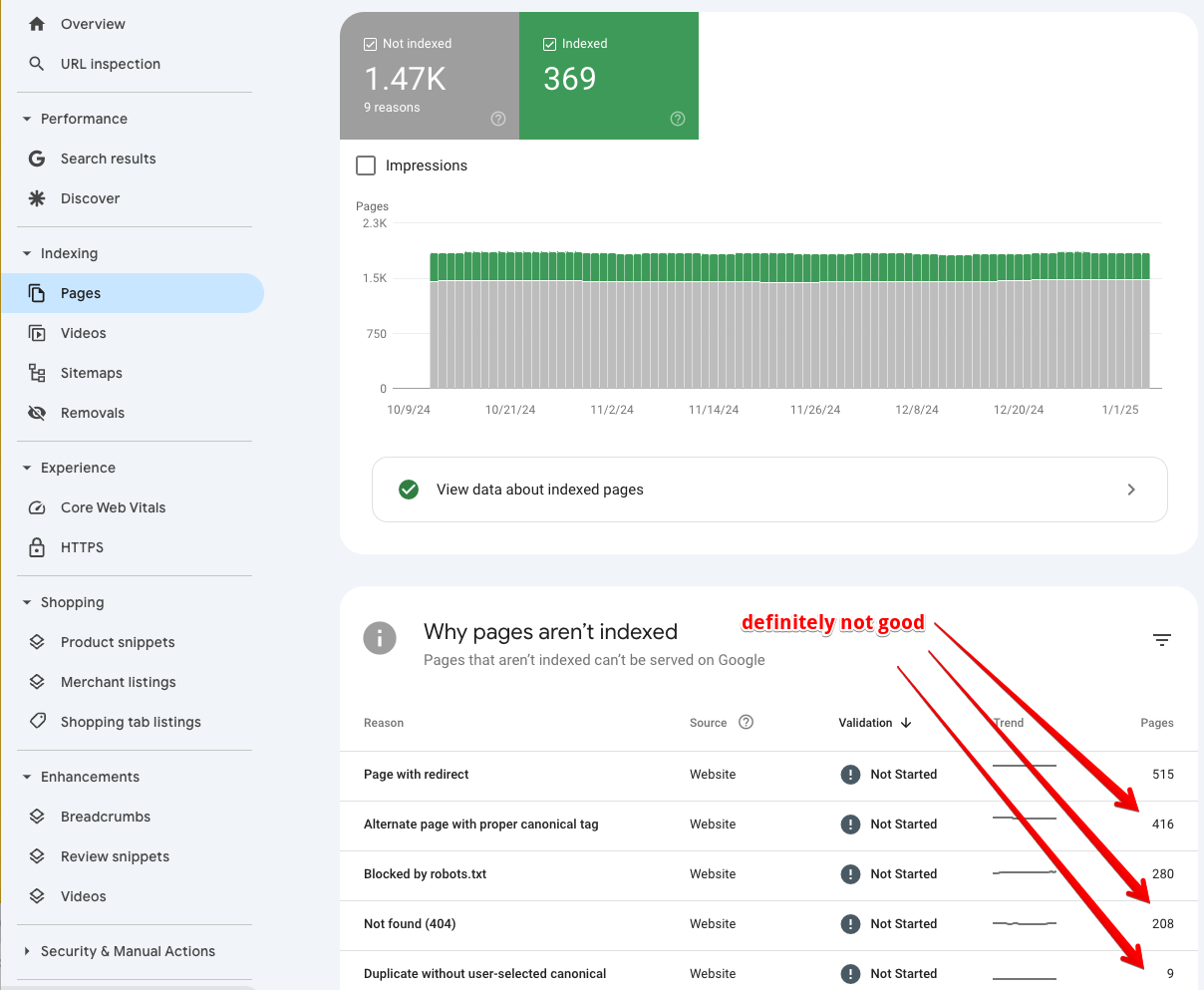This screenshot has height=990, width=1204.
Task: Click the Breadcrumbs layers icon
Action: coord(37,817)
